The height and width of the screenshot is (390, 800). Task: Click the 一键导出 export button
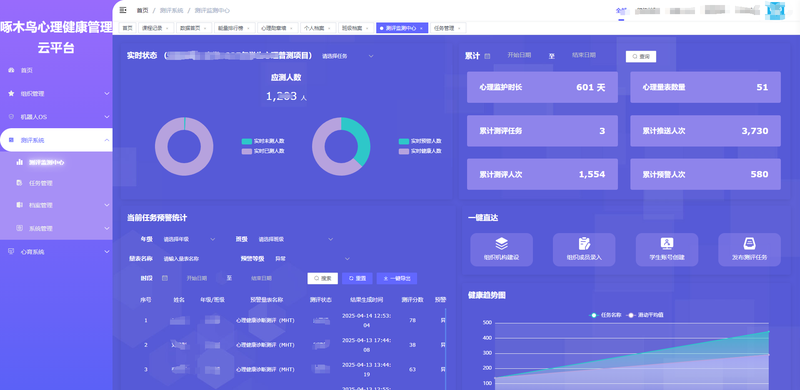tap(396, 278)
